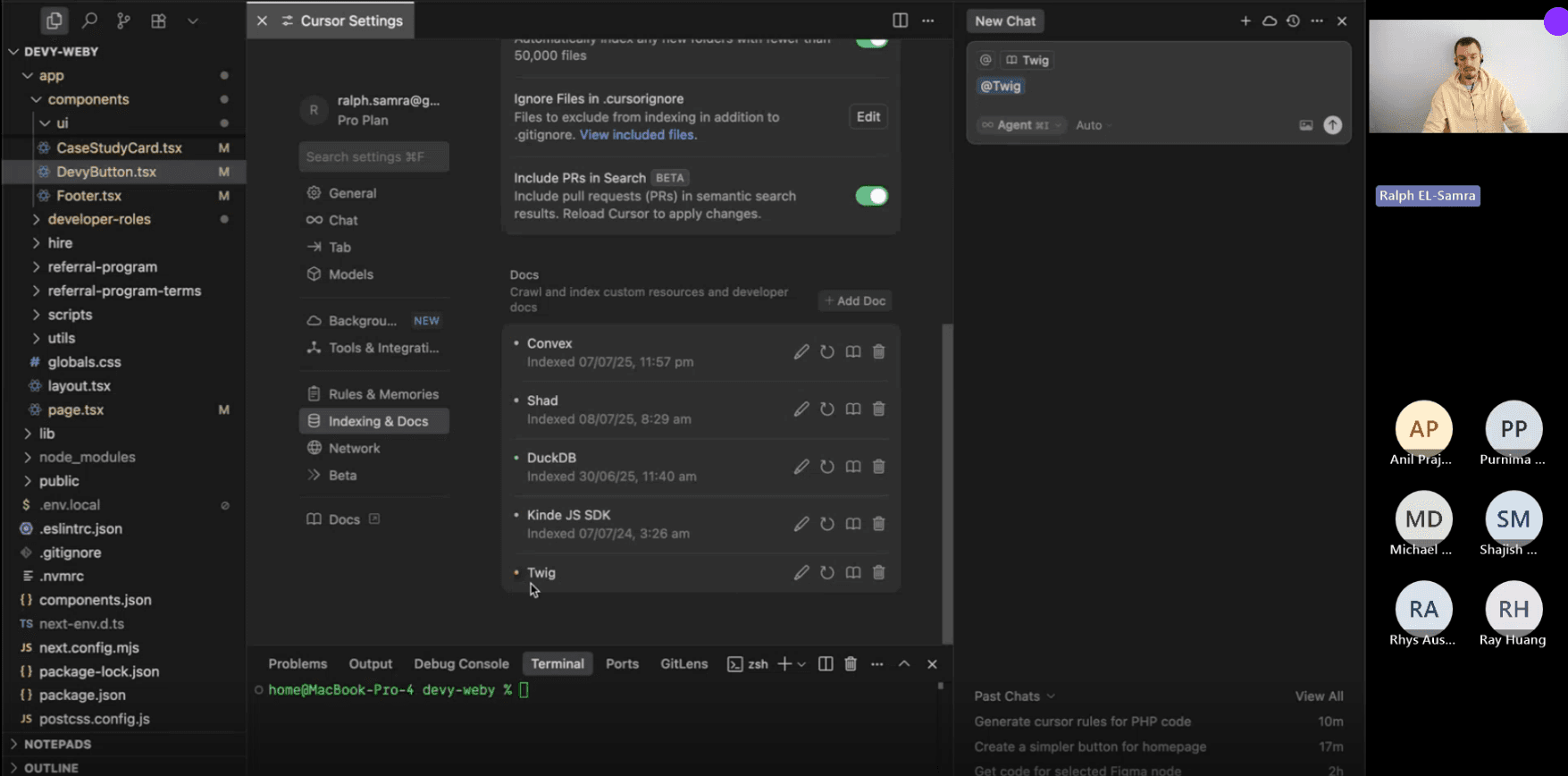Refresh the Shad doc index

coord(827,409)
